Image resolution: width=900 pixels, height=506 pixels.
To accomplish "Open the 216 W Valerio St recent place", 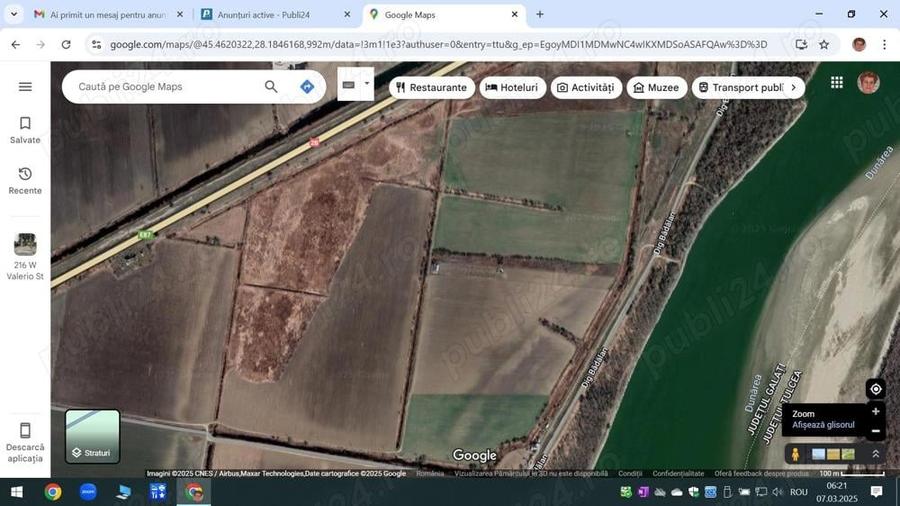I will coord(25,256).
